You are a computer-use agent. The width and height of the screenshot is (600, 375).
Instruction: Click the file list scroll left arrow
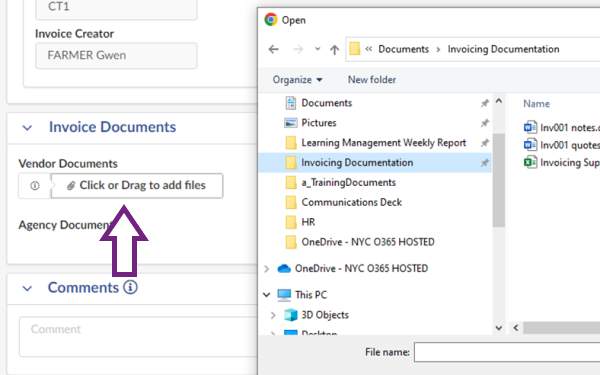516,328
